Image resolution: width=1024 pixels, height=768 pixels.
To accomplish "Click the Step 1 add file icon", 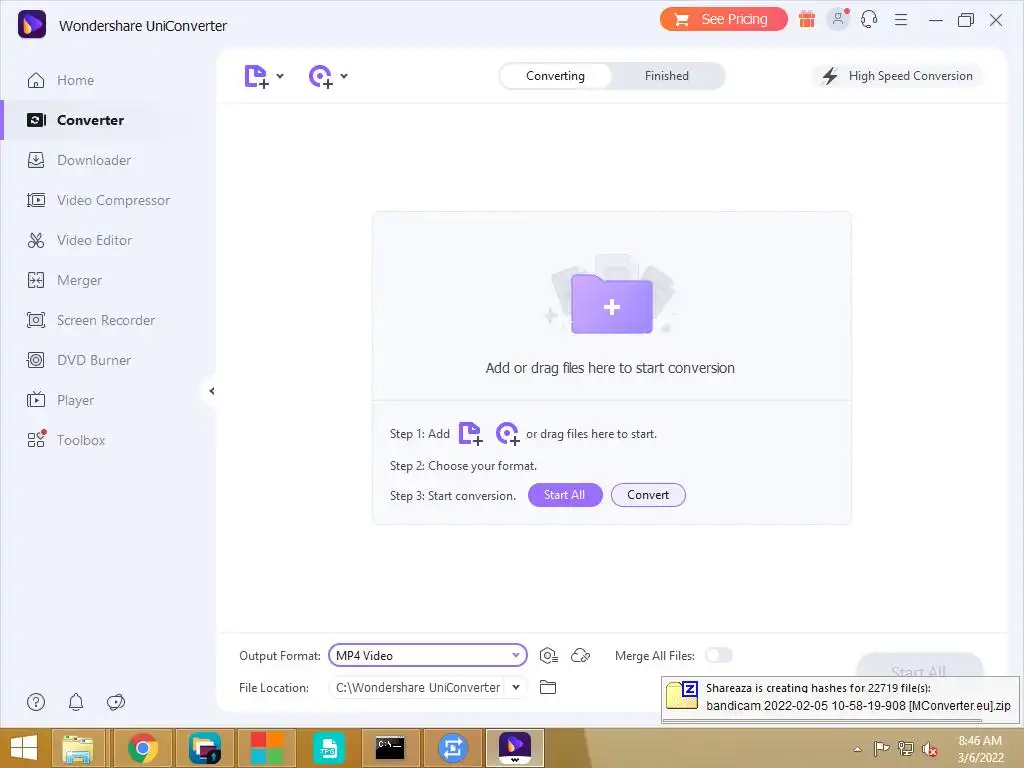I will (x=470, y=434).
